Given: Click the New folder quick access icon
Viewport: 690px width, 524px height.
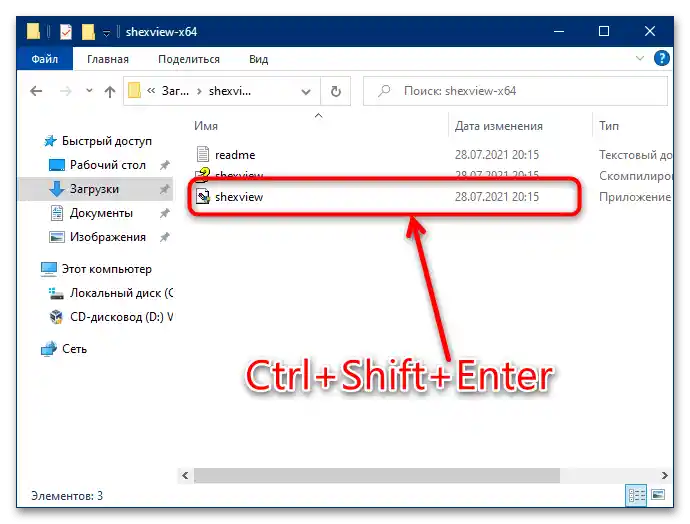Looking at the screenshot, I should point(88,32).
